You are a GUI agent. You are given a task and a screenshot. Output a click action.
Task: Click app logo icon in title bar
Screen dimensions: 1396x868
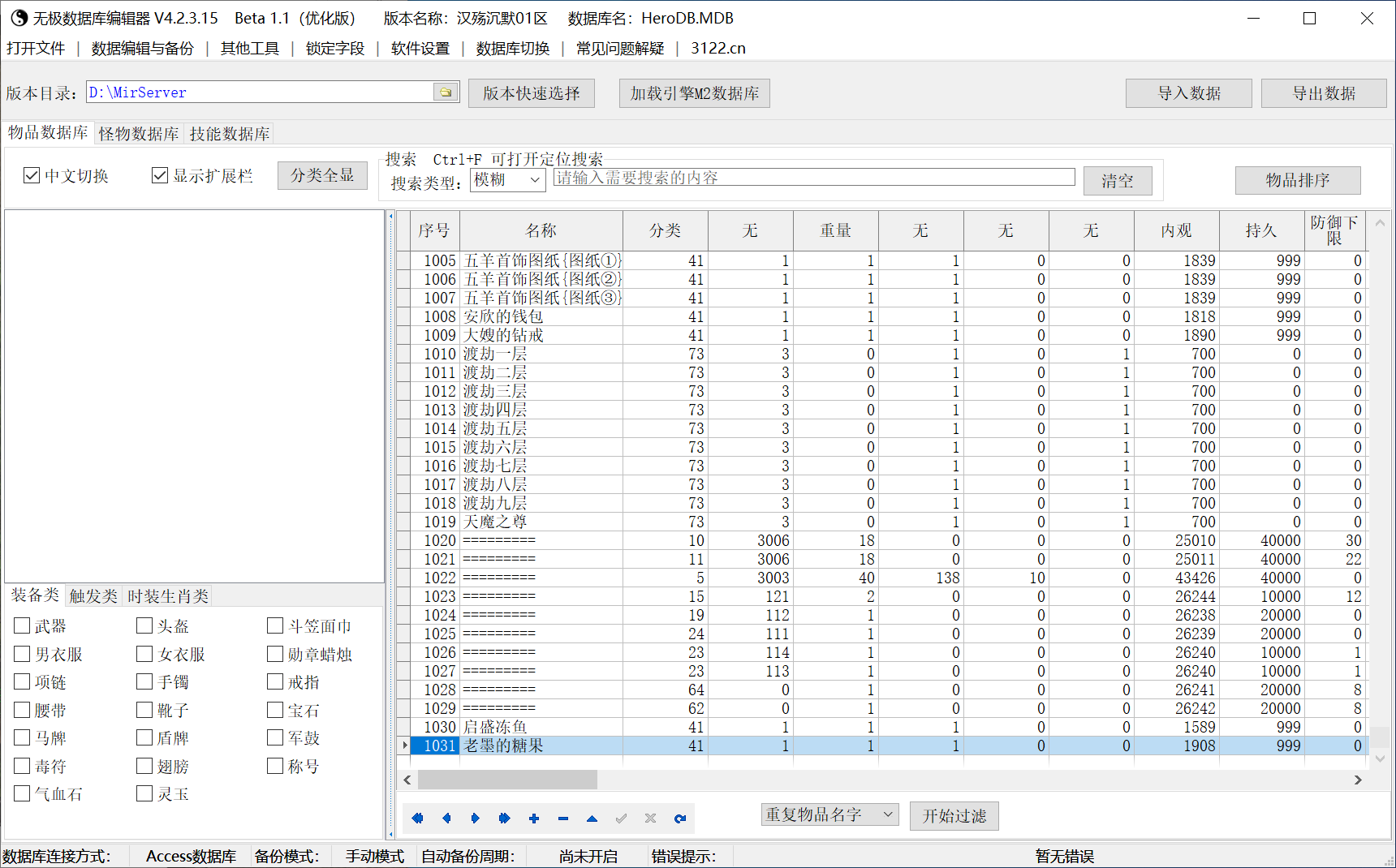coord(19,18)
